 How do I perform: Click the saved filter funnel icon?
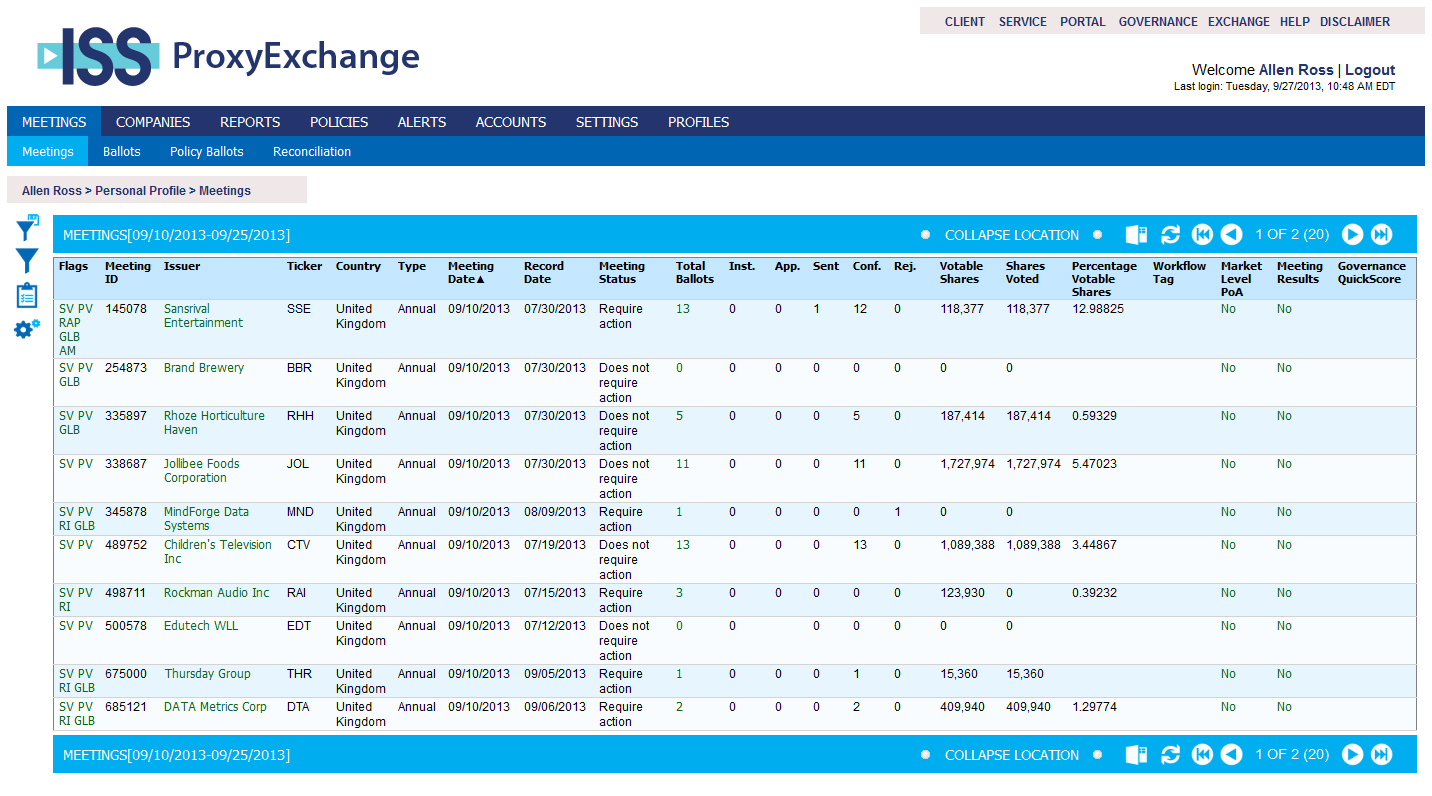(27, 229)
